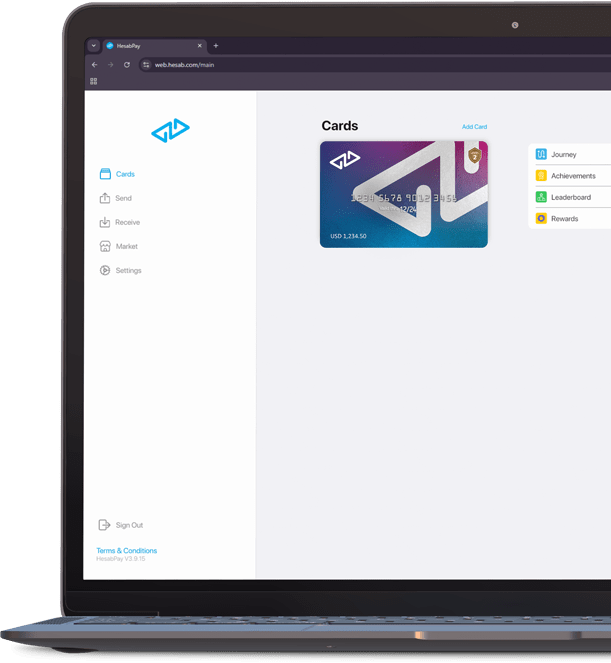
Task: Select the Leaderboard icon
Action: 541,197
